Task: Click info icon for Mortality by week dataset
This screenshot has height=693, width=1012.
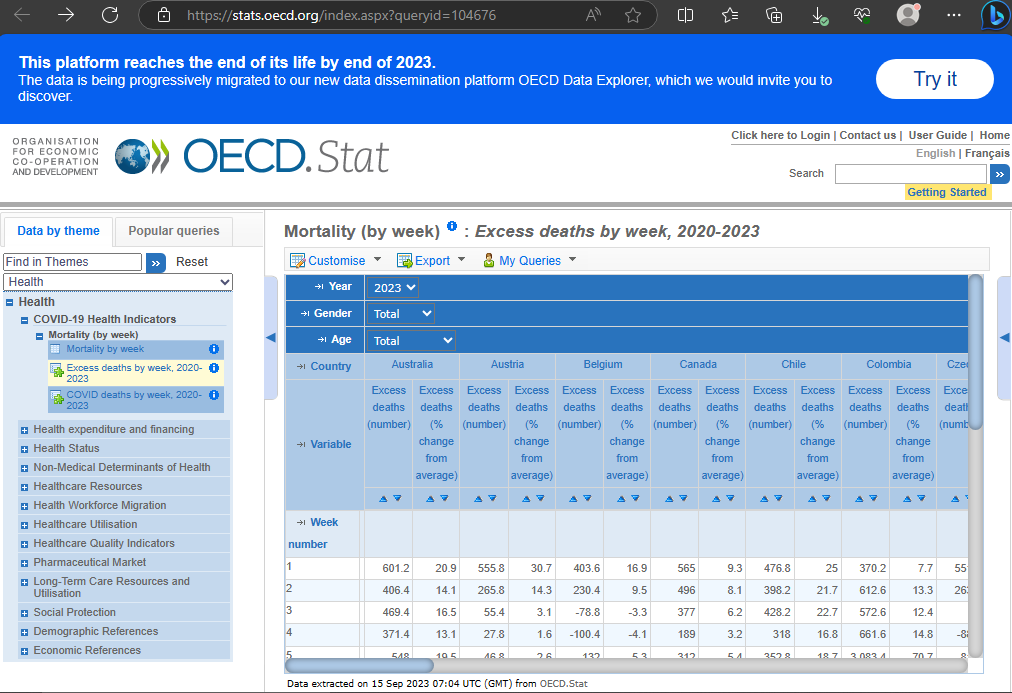Action: (214, 349)
